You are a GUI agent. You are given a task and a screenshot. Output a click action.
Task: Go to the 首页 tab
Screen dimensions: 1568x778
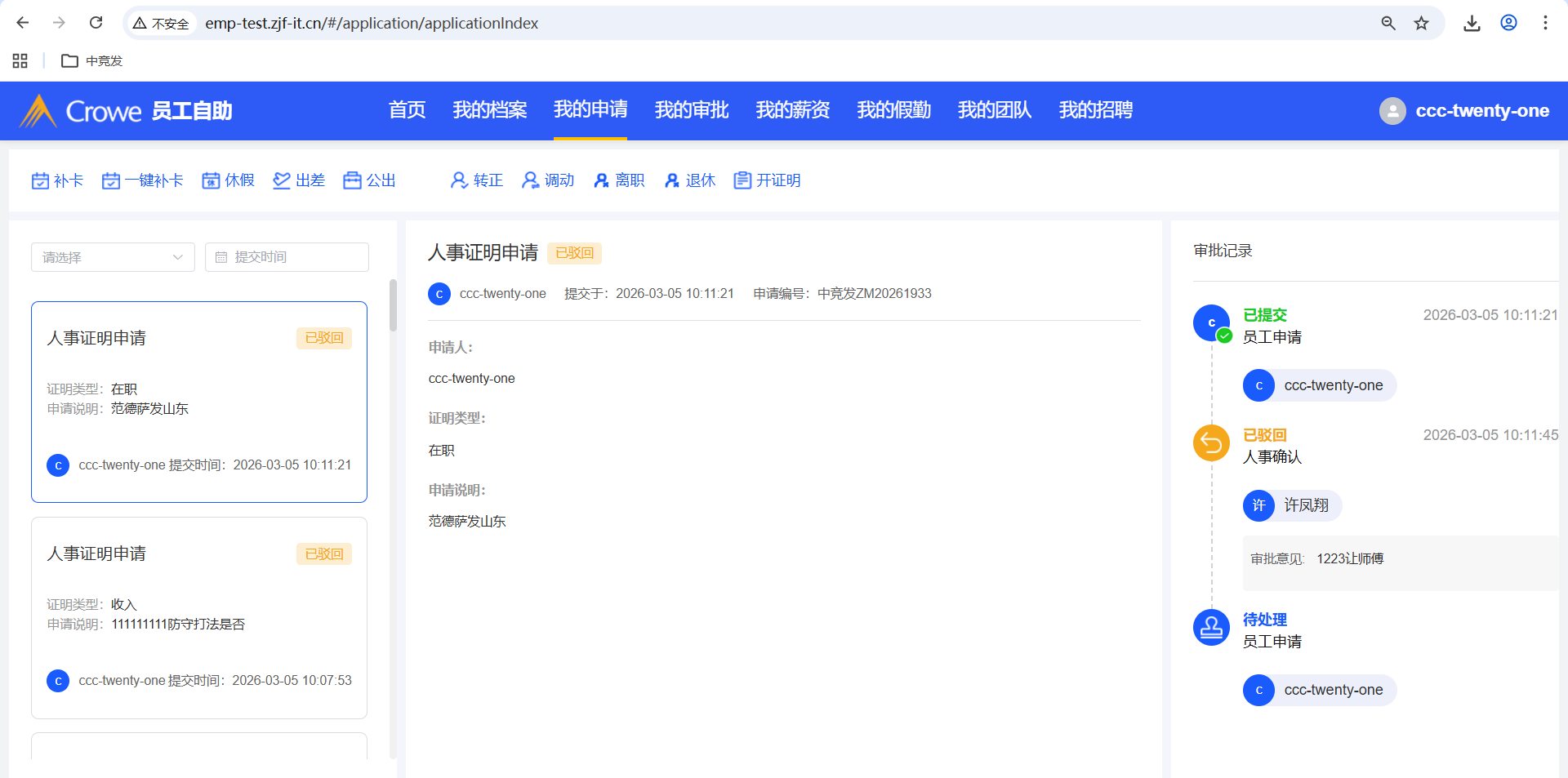coord(407,110)
